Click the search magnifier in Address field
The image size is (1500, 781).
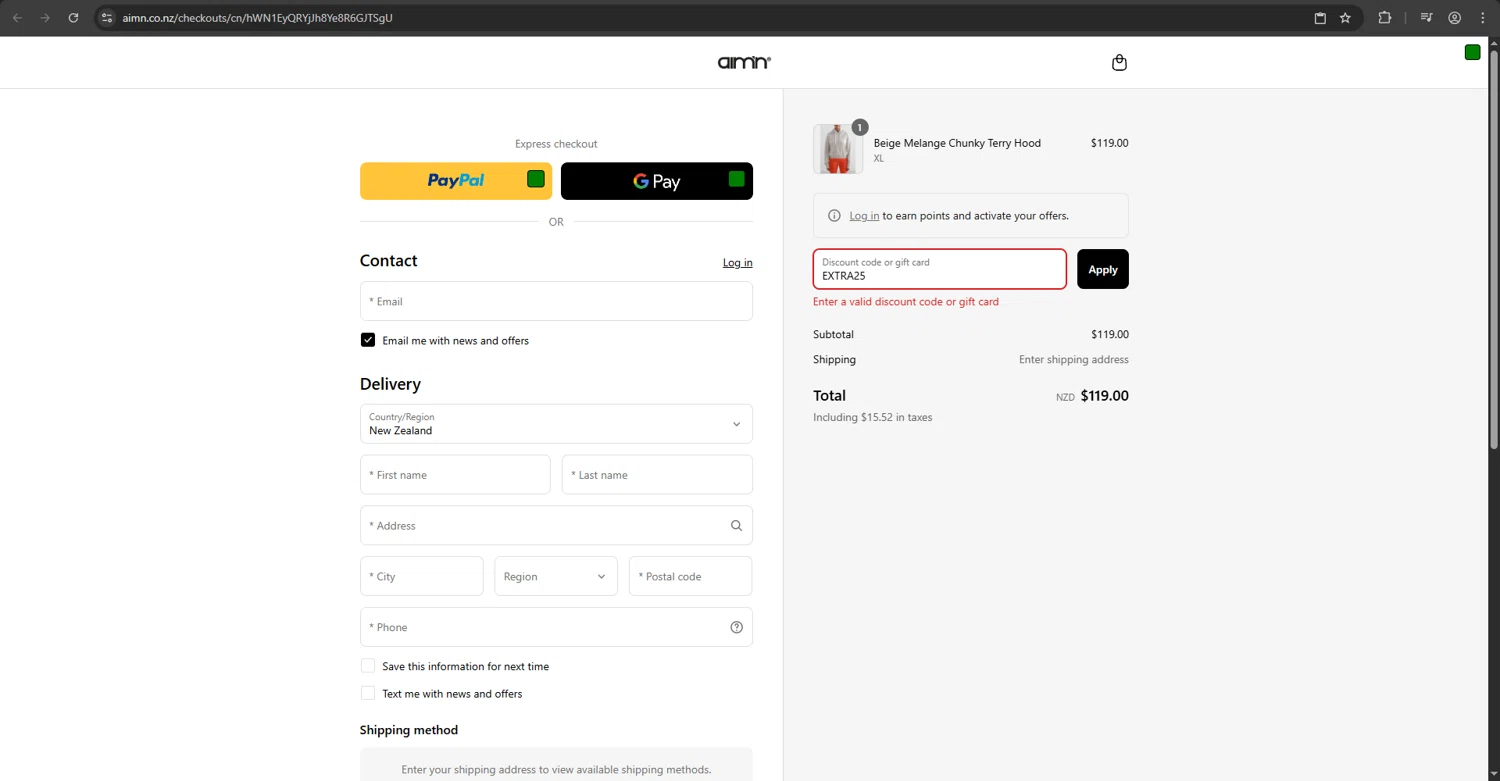pyautogui.click(x=736, y=526)
